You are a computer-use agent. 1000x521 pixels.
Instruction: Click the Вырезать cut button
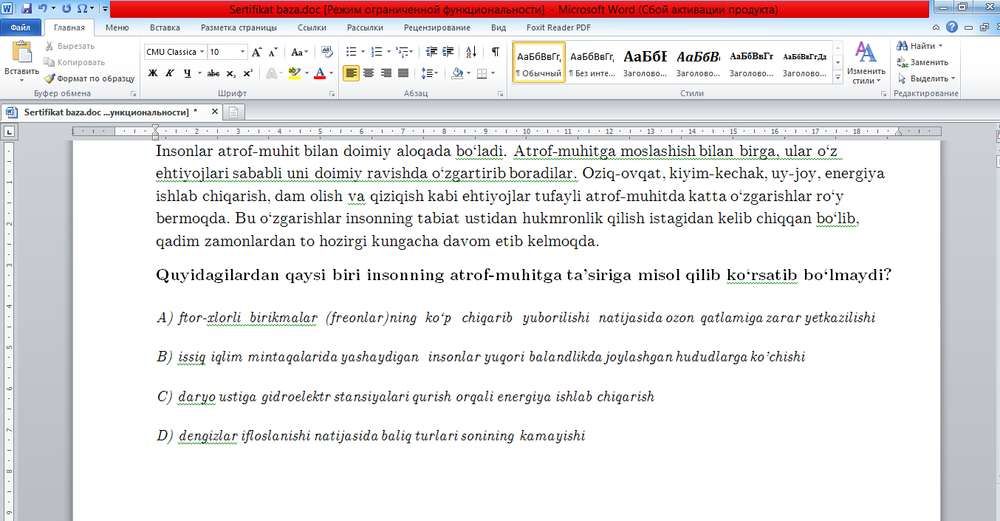(70, 46)
